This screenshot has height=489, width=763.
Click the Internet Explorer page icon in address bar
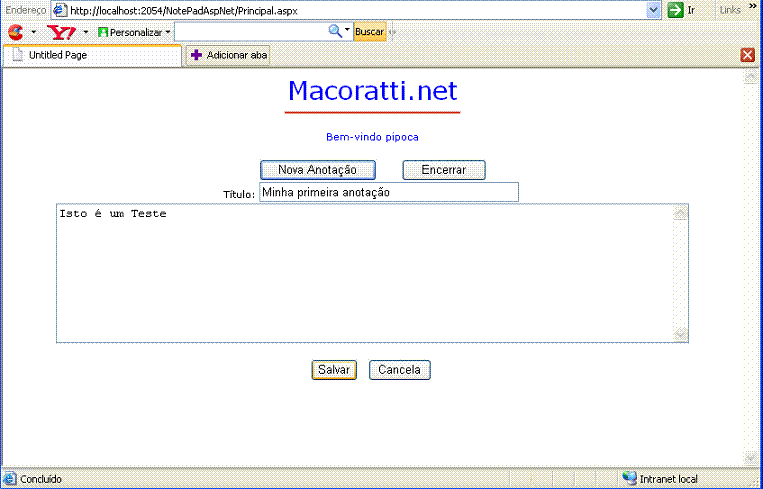coord(59,10)
